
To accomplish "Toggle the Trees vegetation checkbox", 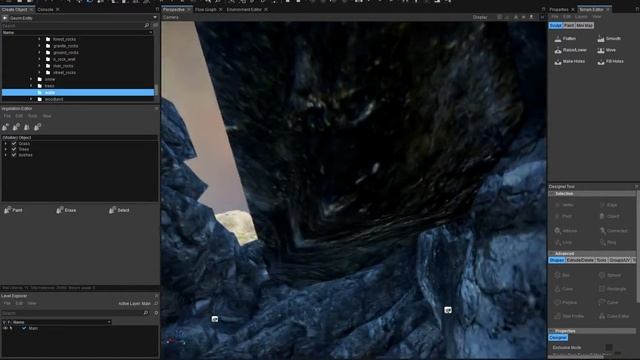I will [14, 149].
